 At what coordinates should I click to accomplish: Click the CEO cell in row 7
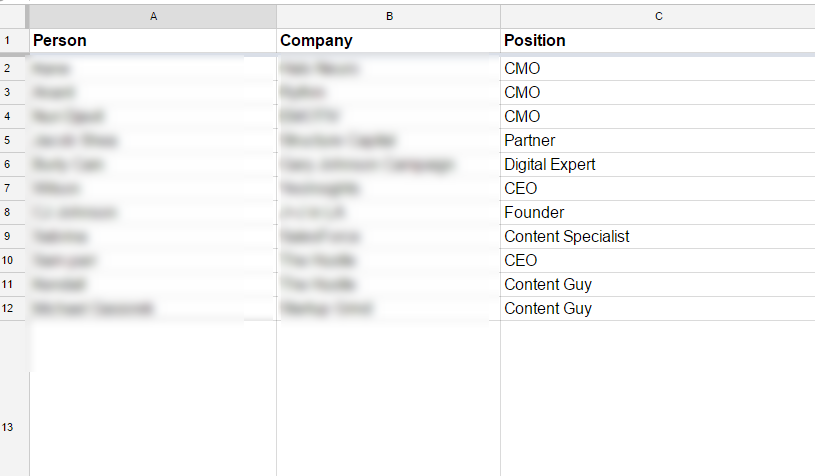point(658,188)
